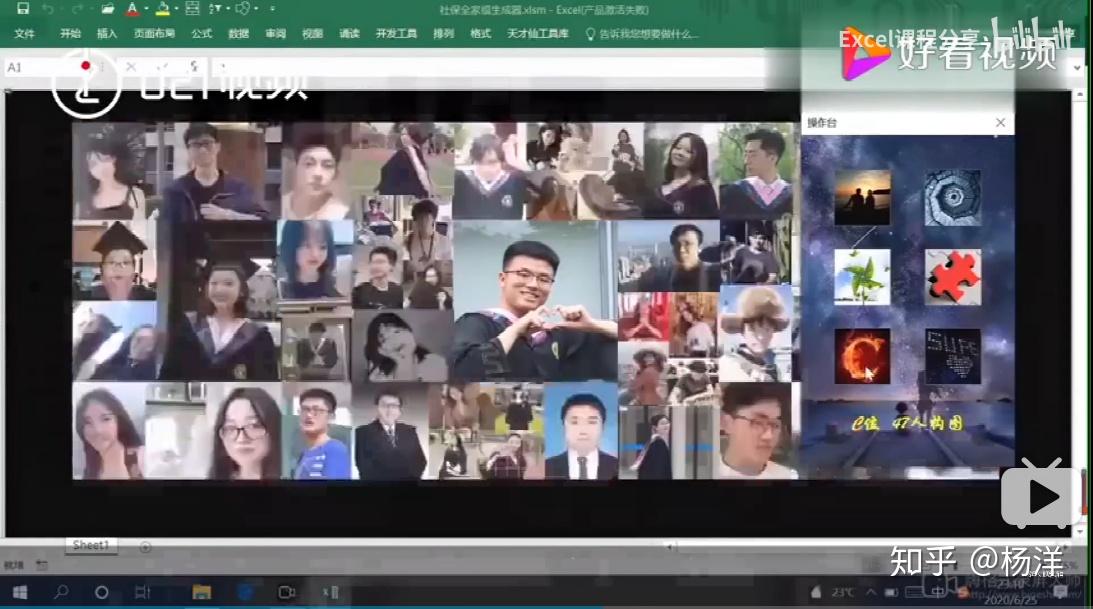Click the form icon after fill color
Image resolution: width=1093 pixels, height=609 pixels.
click(192, 8)
